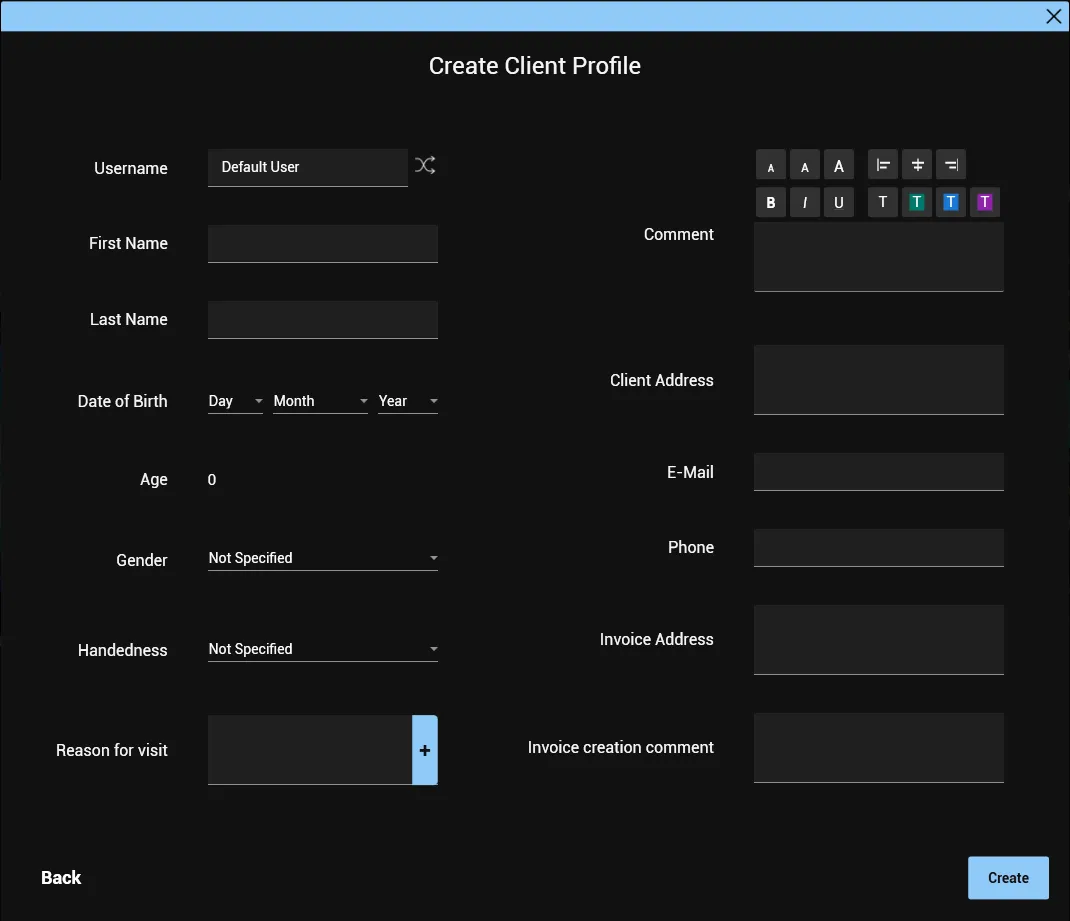Click into the Client Address field
1070x921 pixels.
click(879, 380)
